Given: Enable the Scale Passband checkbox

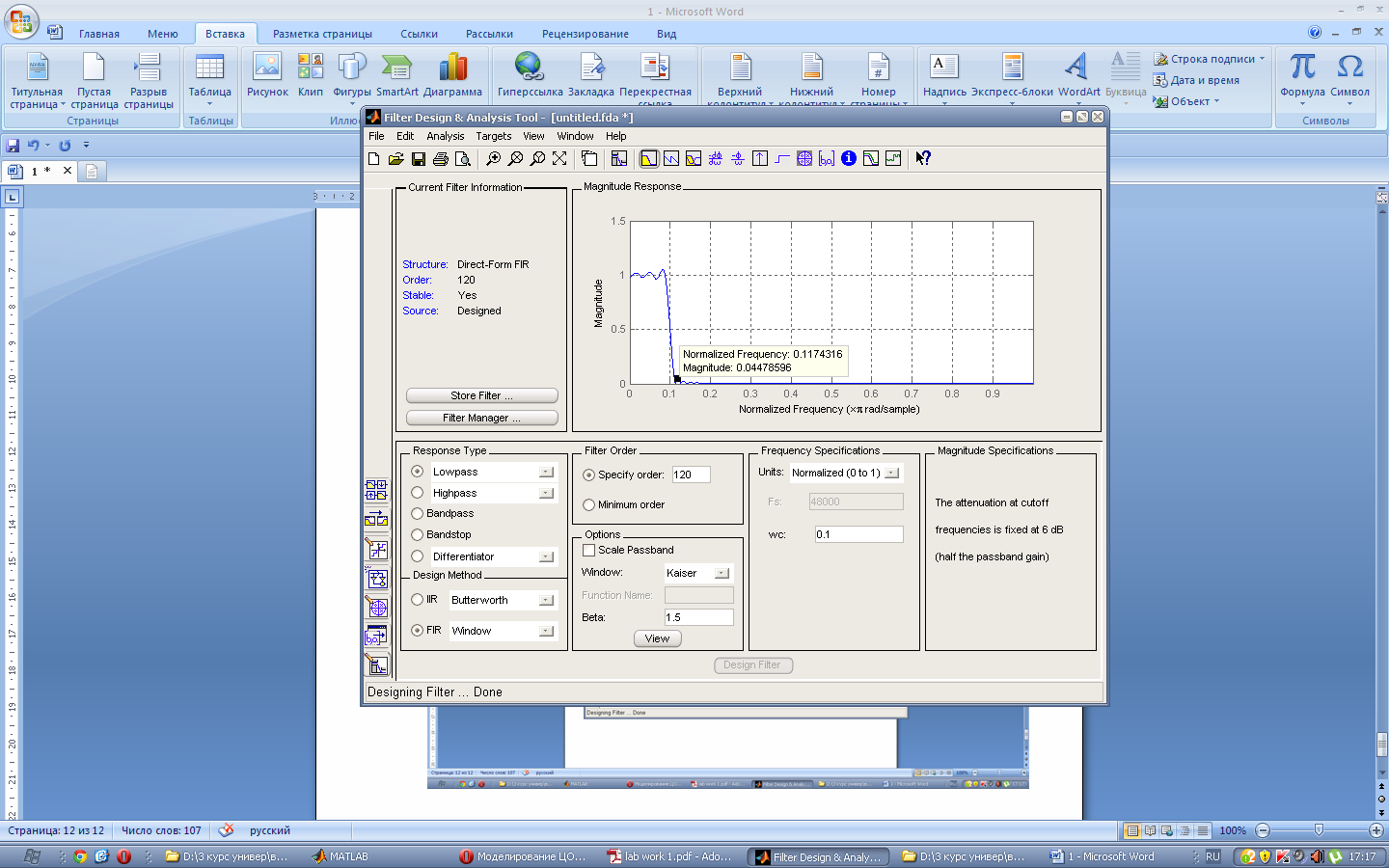Looking at the screenshot, I should tap(588, 551).
